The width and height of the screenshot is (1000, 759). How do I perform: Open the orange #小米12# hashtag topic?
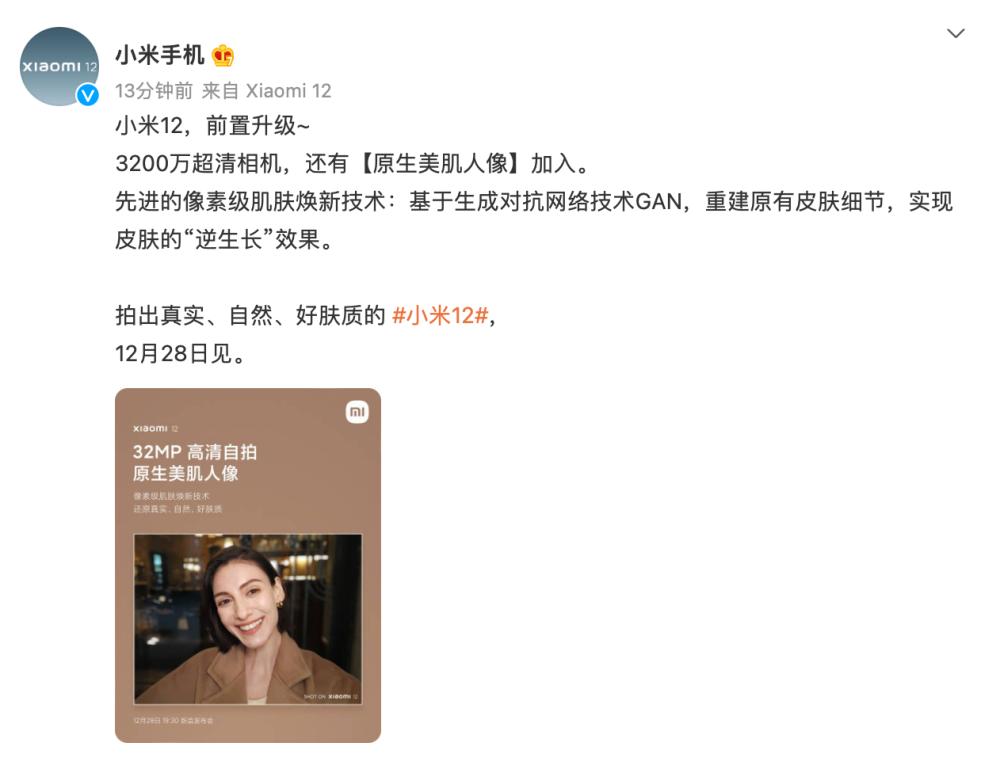(441, 315)
